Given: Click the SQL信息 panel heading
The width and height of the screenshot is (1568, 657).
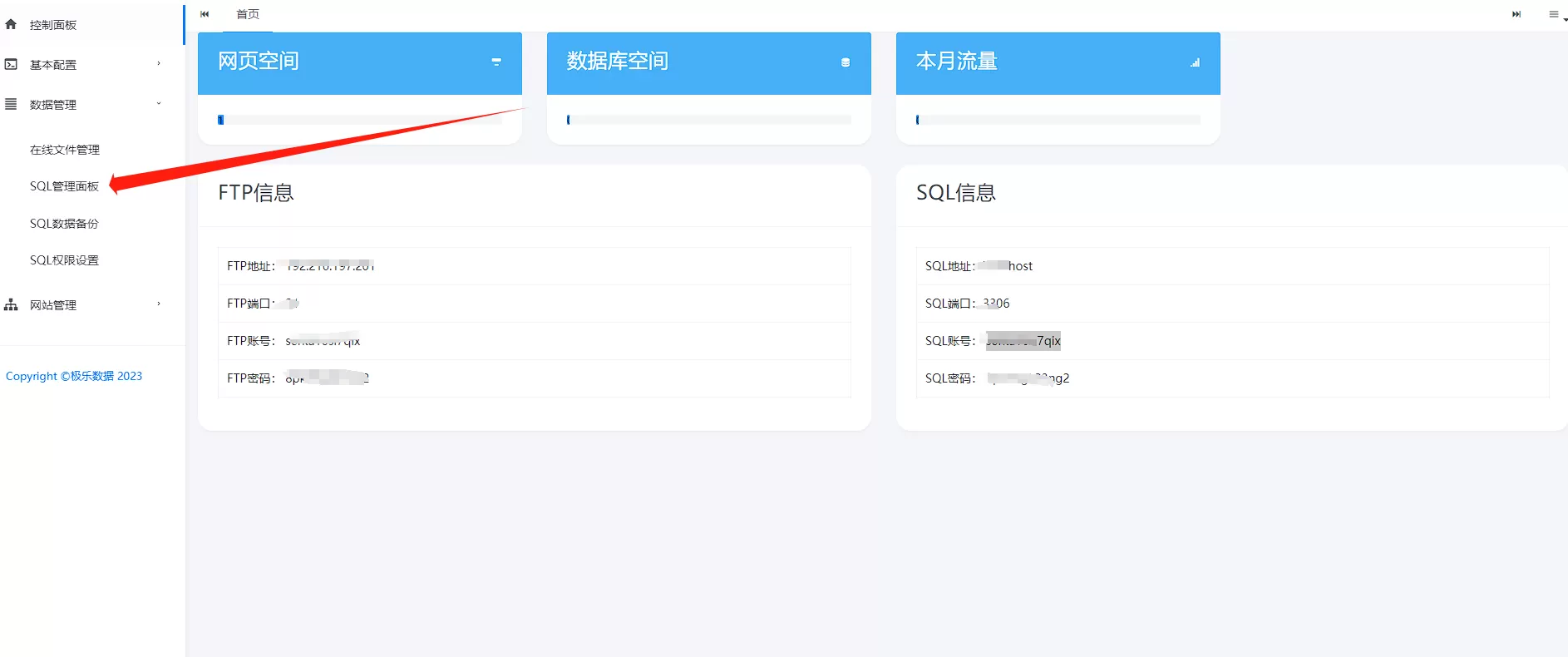Looking at the screenshot, I should tap(956, 193).
